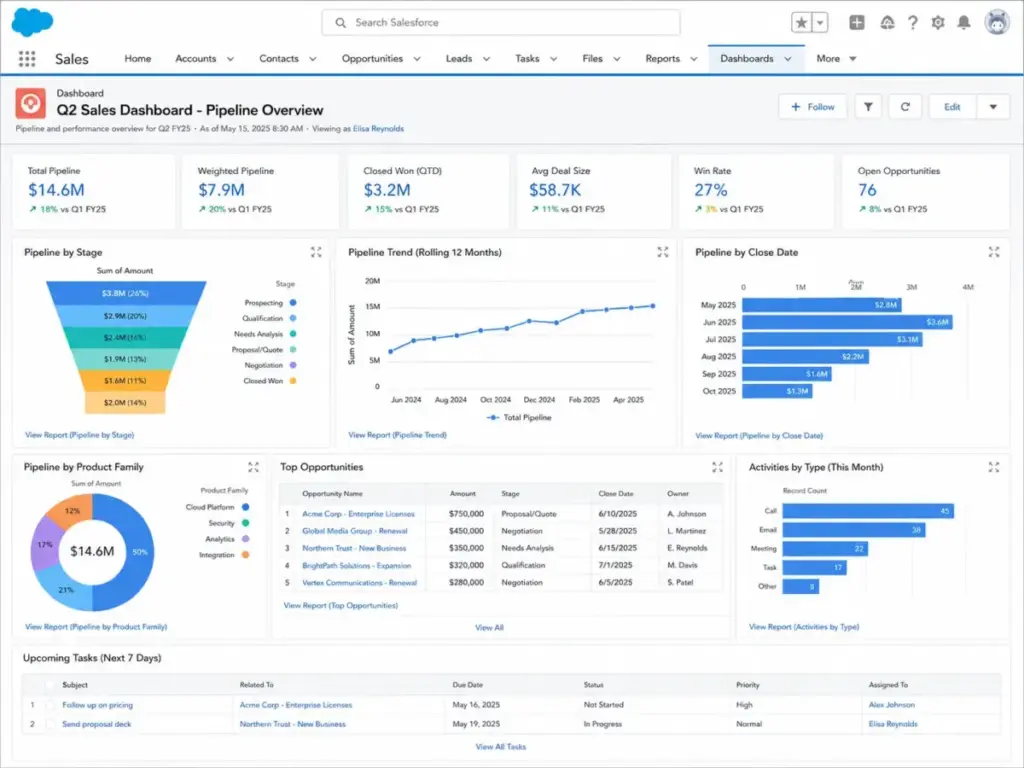Click the Total Pipeline $14.6M value

point(56,190)
